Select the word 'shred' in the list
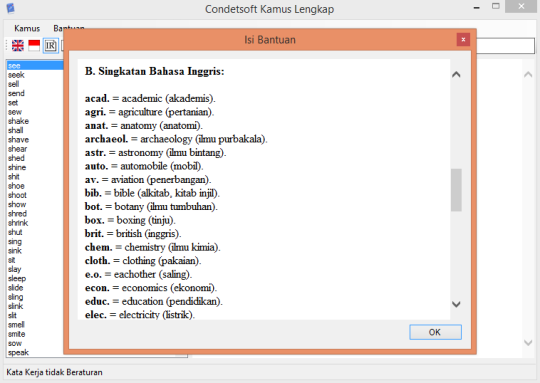 (17, 214)
